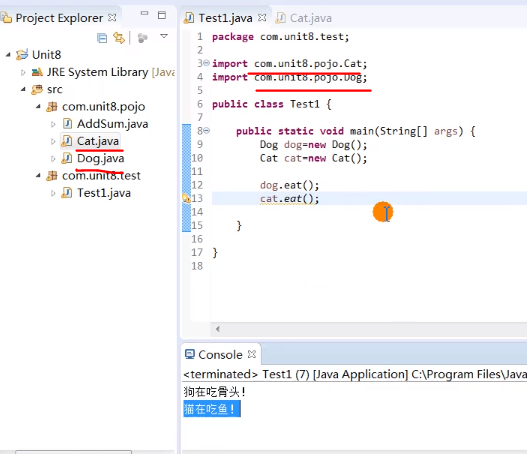The image size is (527, 454).
Task: Expand the Test1.java tree arrow
Action: click(x=53, y=193)
